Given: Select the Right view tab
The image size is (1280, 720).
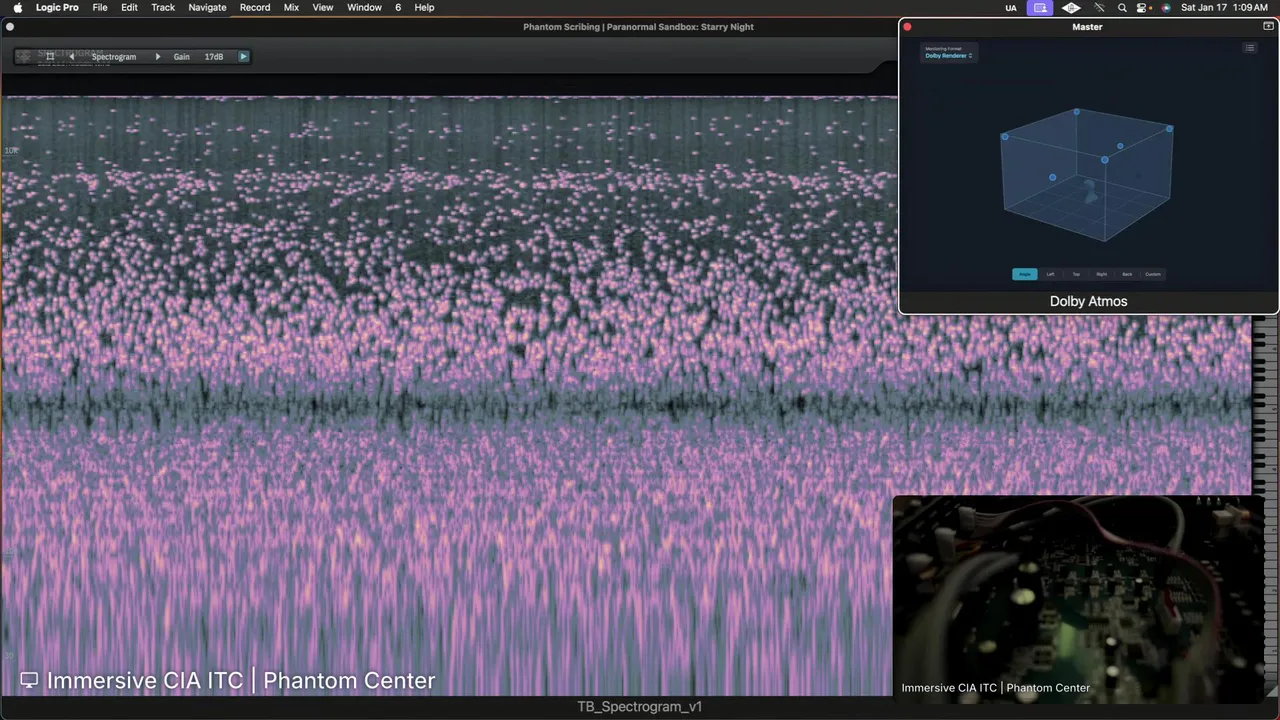Looking at the screenshot, I should 1101,274.
